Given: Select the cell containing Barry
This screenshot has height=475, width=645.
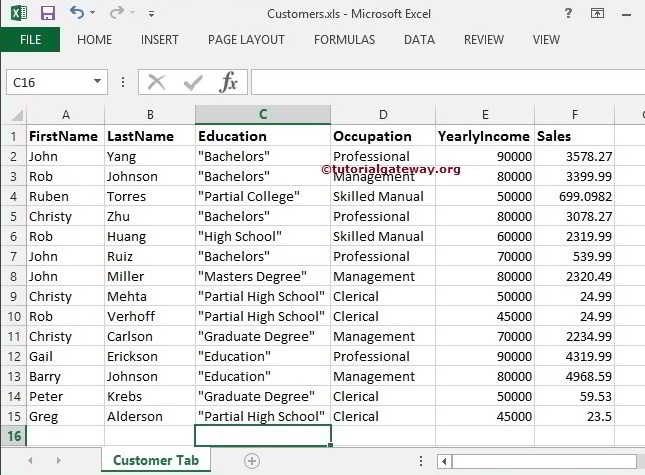Looking at the screenshot, I should click(66, 376).
